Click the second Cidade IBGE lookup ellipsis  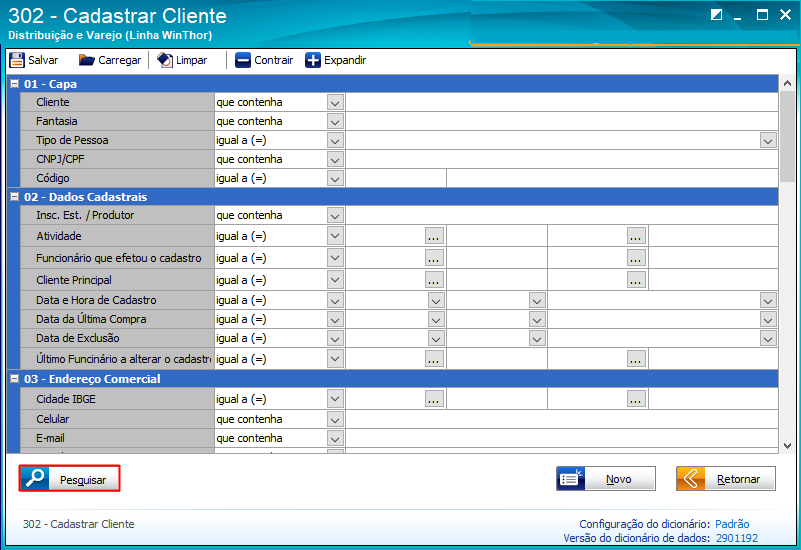coord(637,399)
